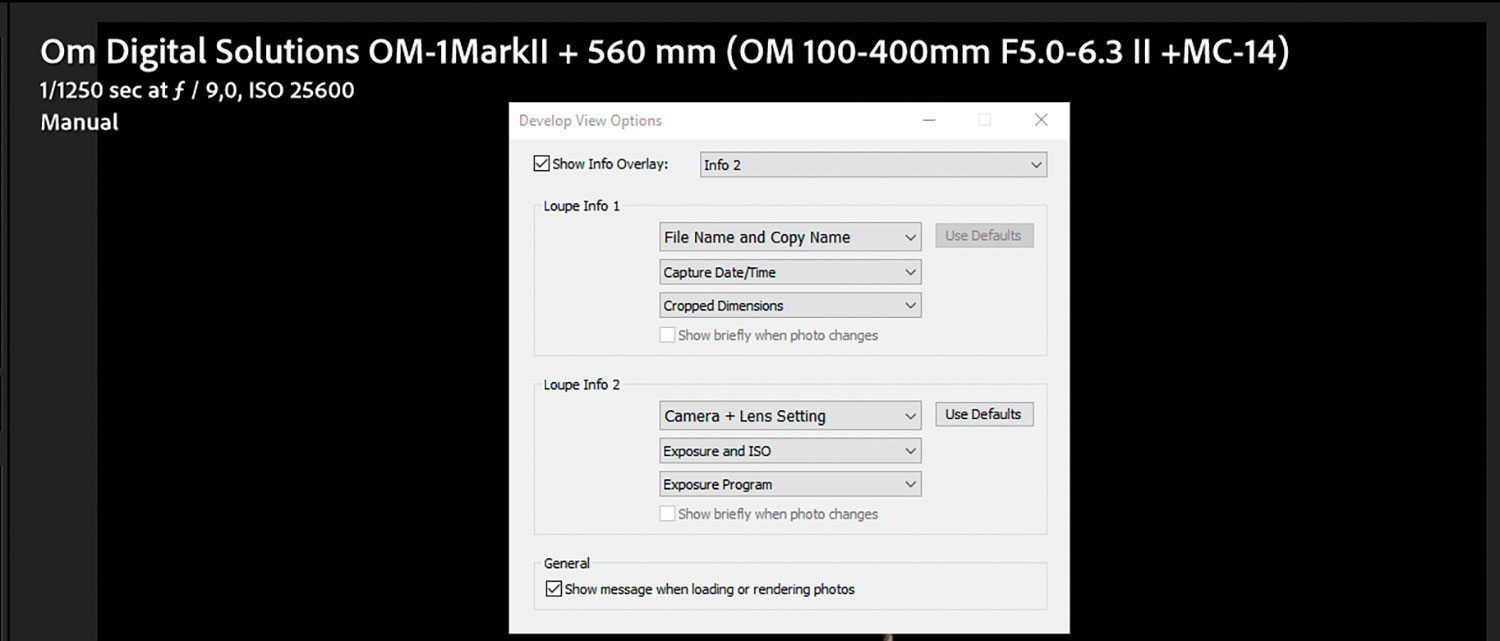Click the disabled maximize icon of the dialog
Viewport: 1500px width, 641px height.
tap(985, 120)
